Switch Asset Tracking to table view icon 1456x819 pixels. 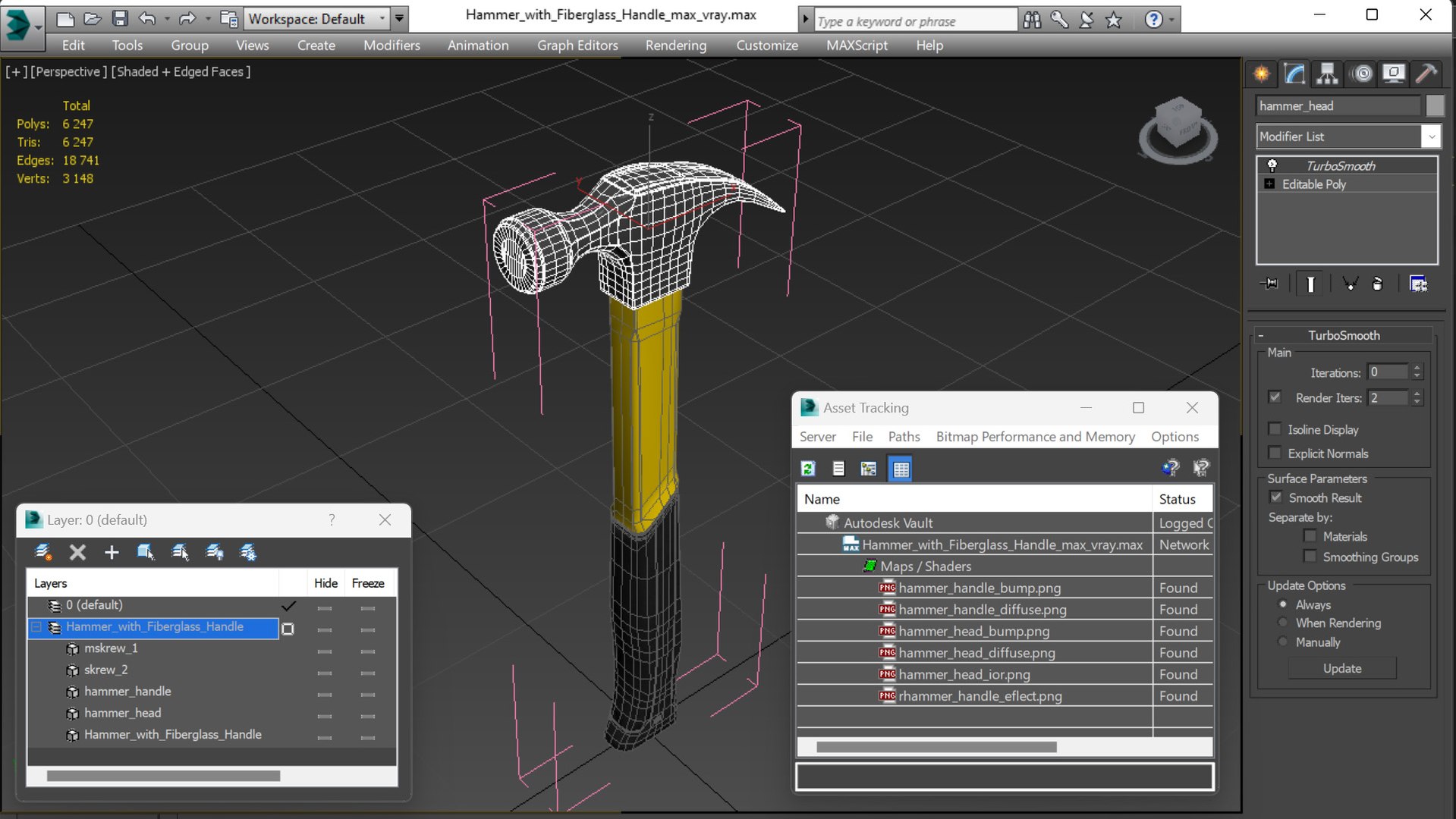tap(901, 469)
